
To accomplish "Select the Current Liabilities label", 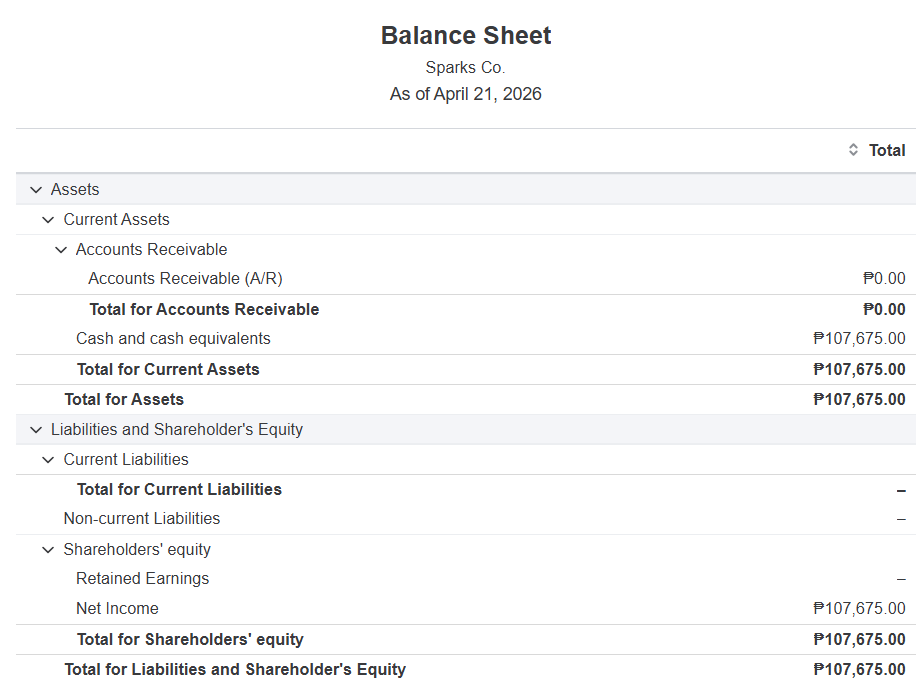I will tap(126, 460).
